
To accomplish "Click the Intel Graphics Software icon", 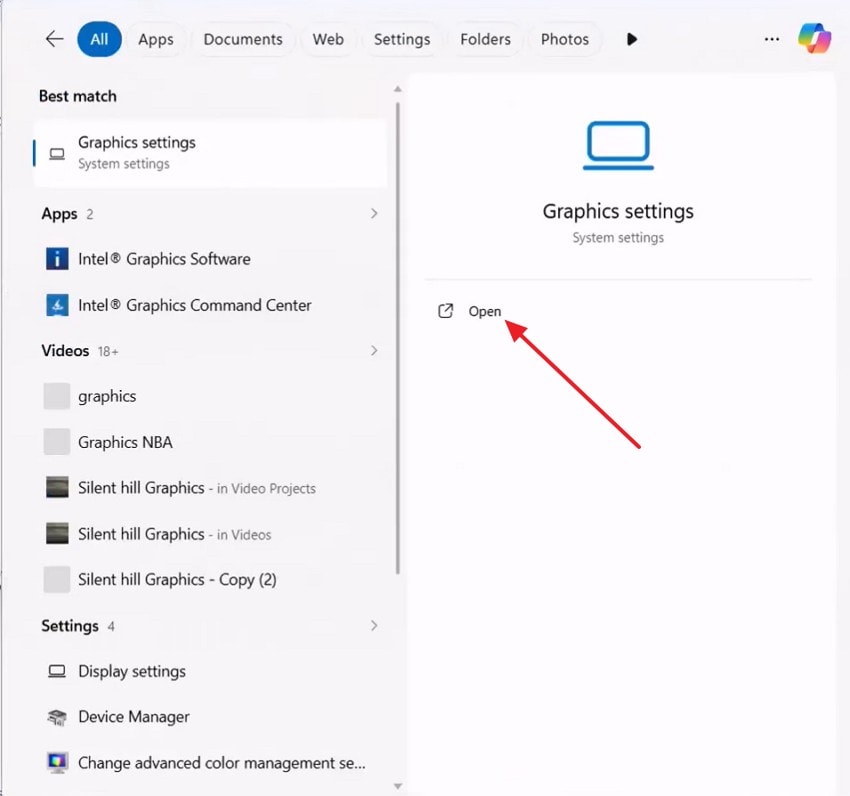I will tap(57, 259).
